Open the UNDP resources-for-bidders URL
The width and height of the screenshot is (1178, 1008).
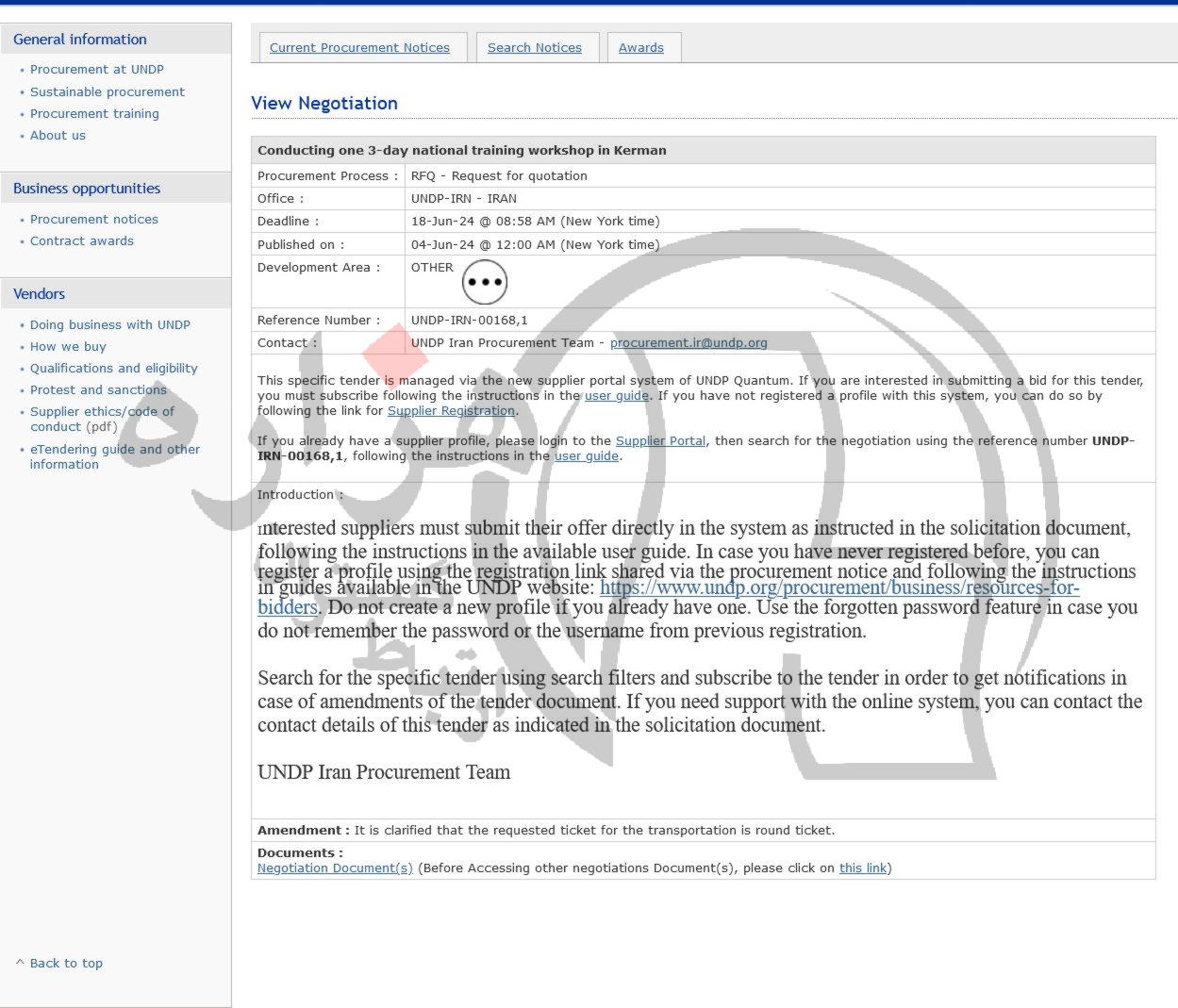point(838,587)
